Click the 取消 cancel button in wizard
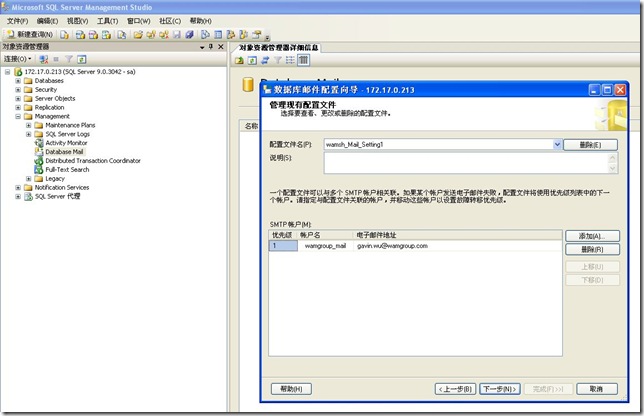644x416 pixels. [x=596, y=389]
